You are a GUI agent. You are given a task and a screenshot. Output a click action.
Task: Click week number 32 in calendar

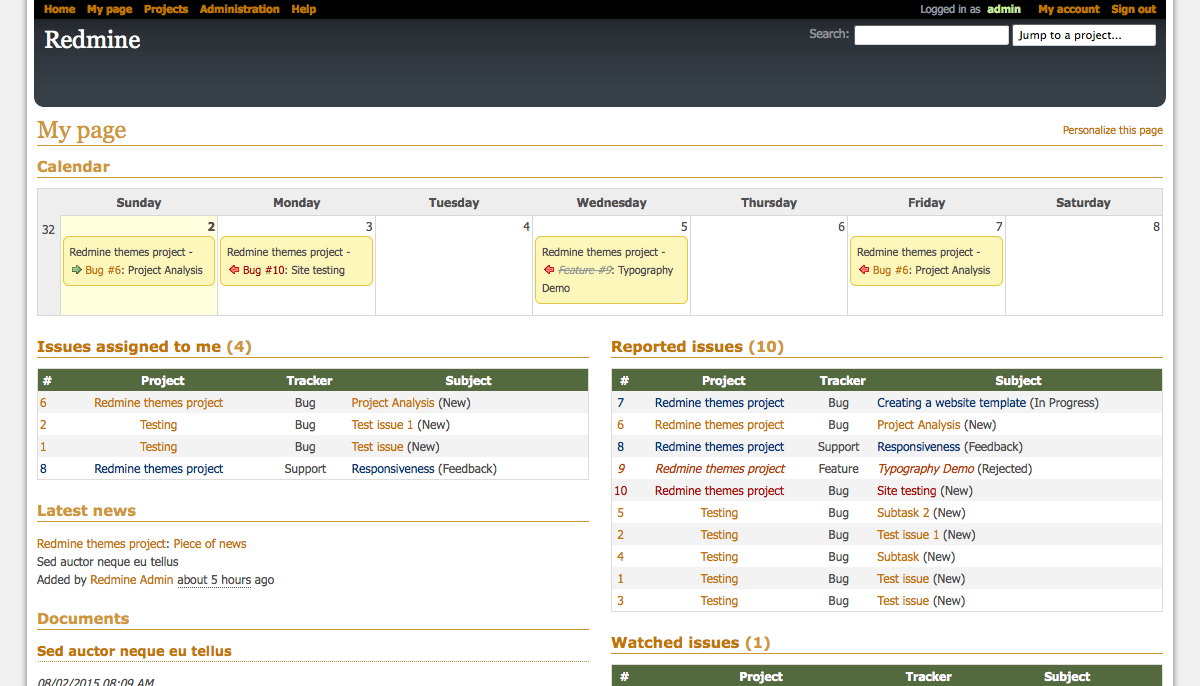(x=48, y=230)
